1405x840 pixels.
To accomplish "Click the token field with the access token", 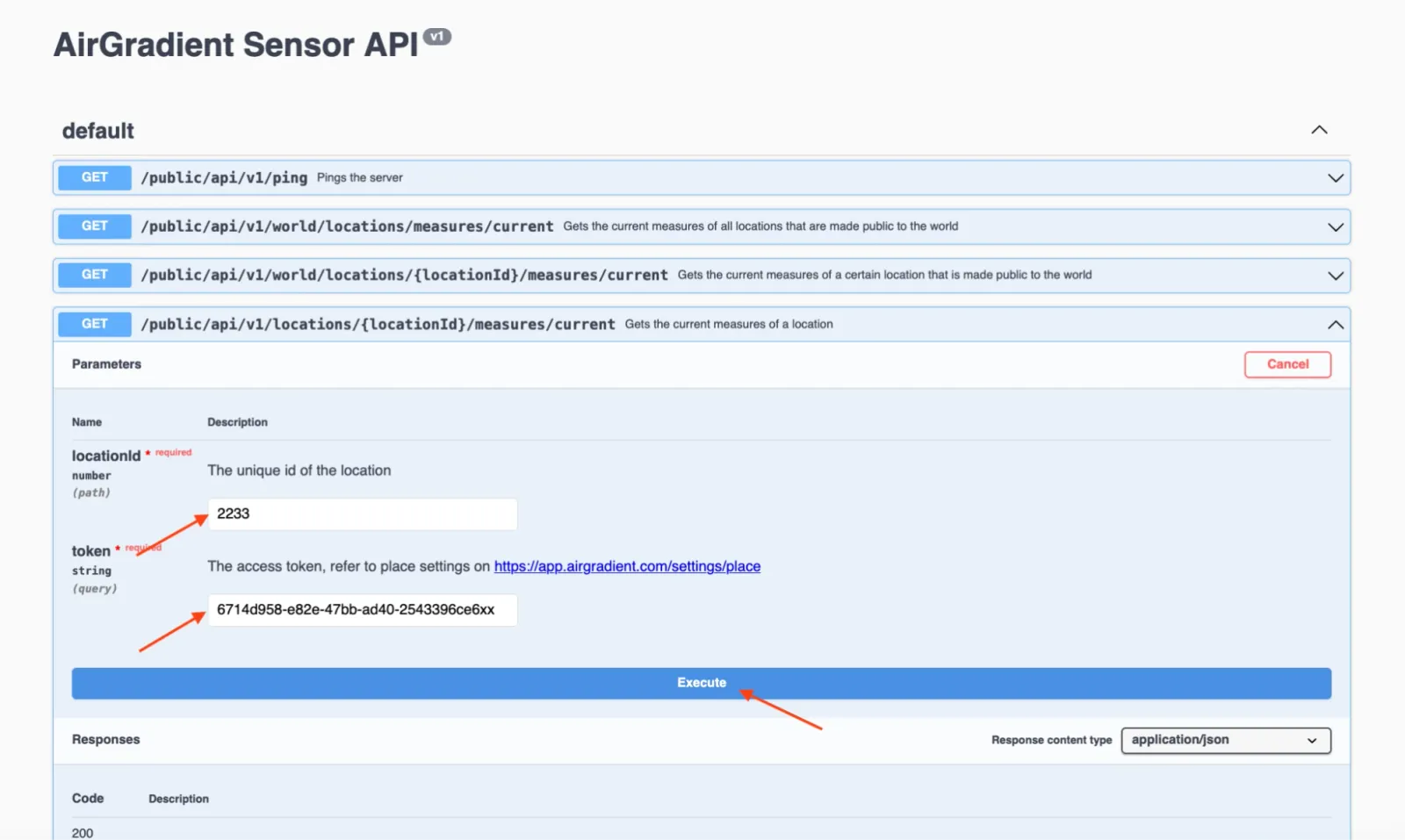I will click(x=362, y=610).
